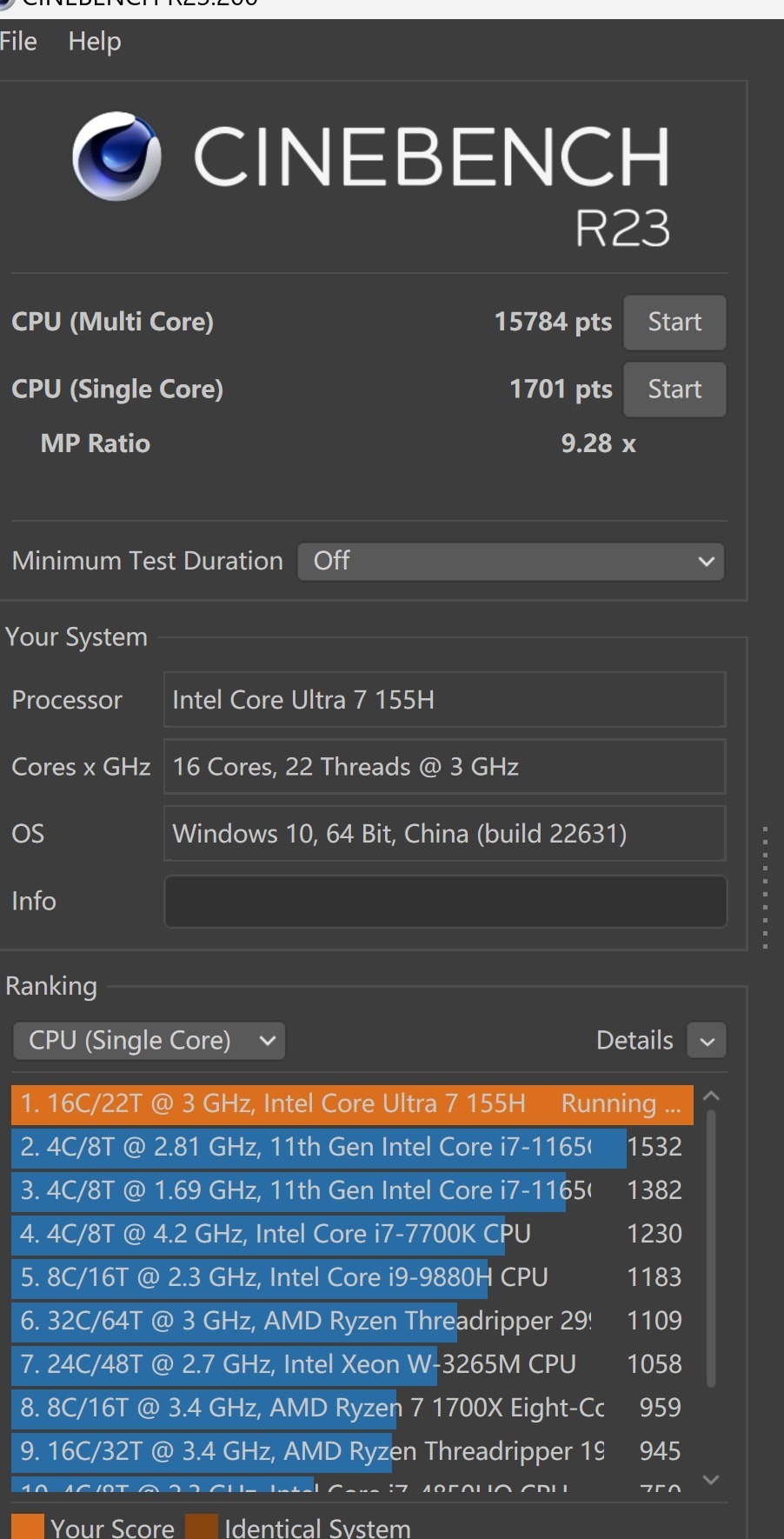Click the ranking scrollbar up arrow
The image size is (784, 1539).
(x=712, y=1094)
